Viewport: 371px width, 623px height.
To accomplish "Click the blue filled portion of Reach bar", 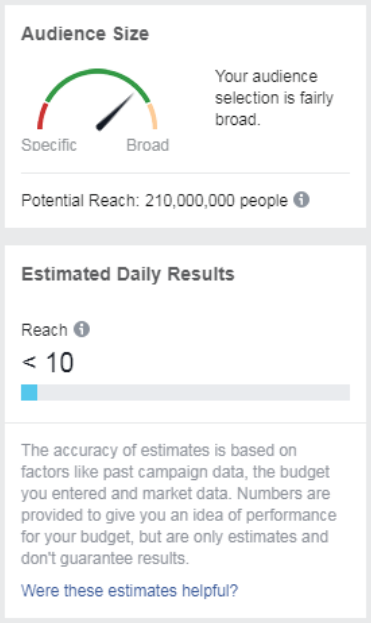I will point(29,392).
